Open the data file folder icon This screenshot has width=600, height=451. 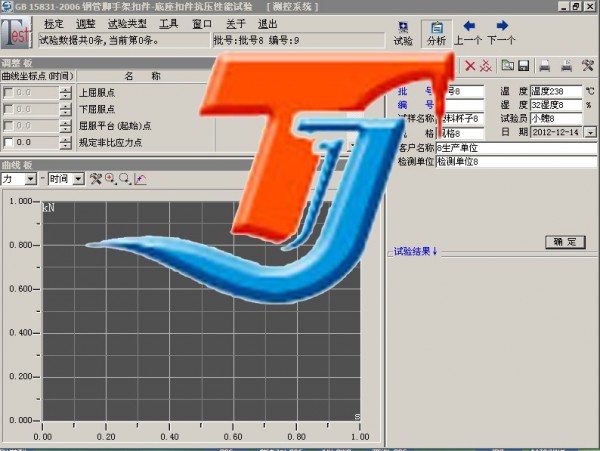point(507,65)
